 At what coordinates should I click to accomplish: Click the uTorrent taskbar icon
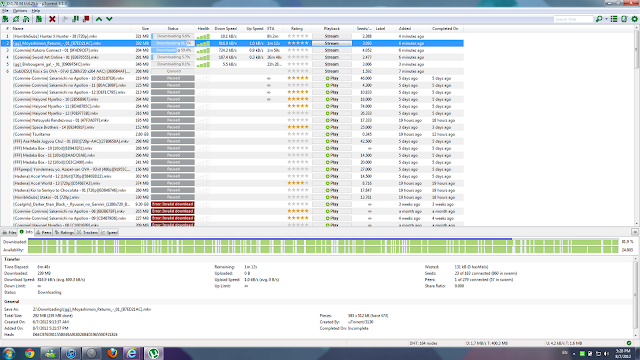[x=153, y=353]
